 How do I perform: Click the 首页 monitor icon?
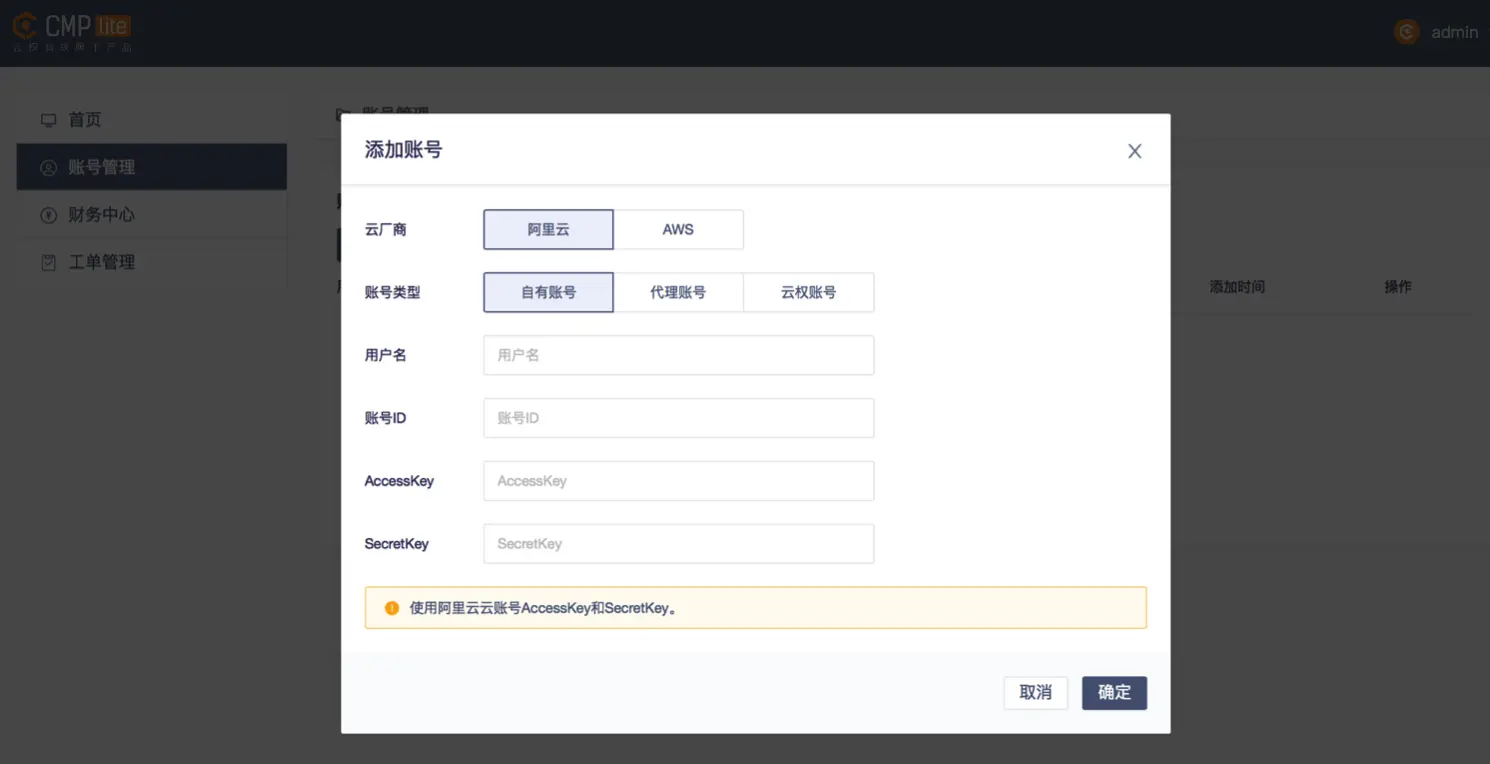point(48,120)
